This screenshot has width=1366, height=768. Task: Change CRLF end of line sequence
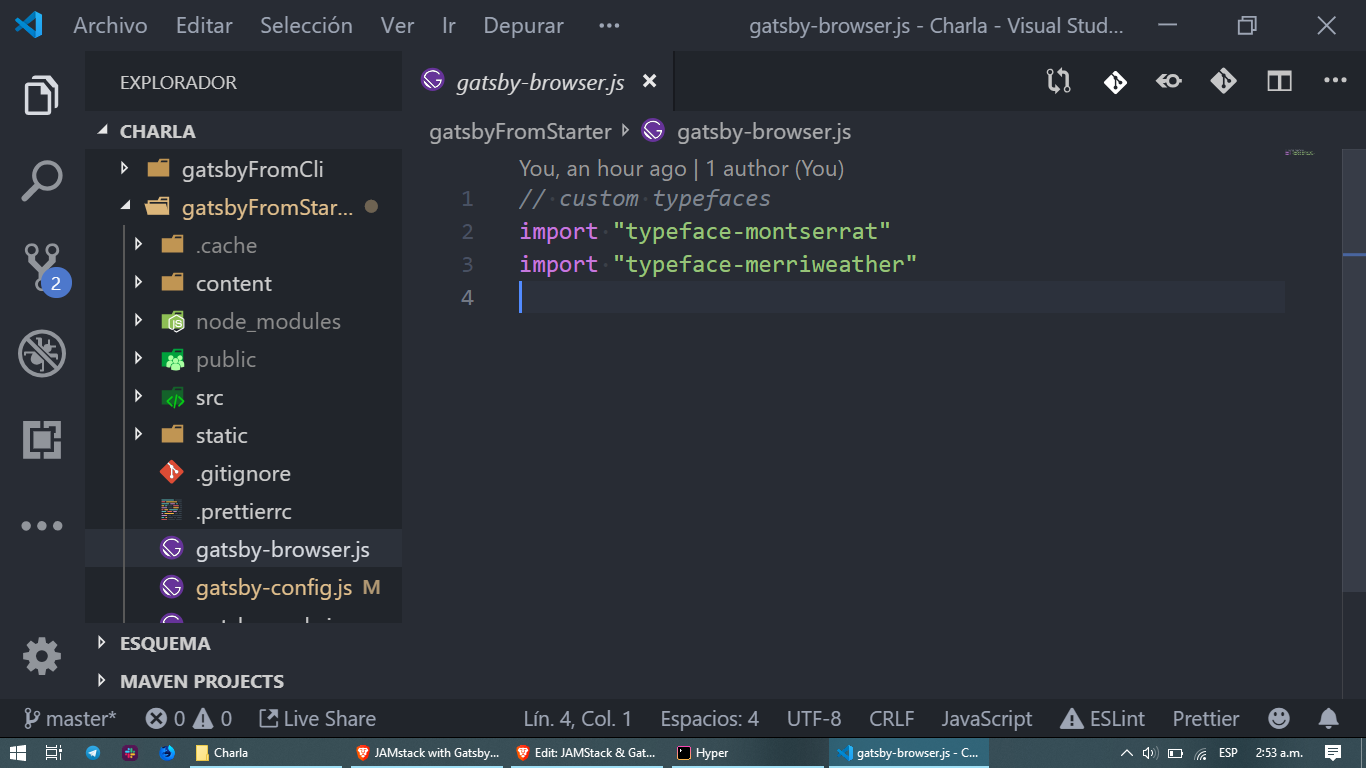coord(891,718)
